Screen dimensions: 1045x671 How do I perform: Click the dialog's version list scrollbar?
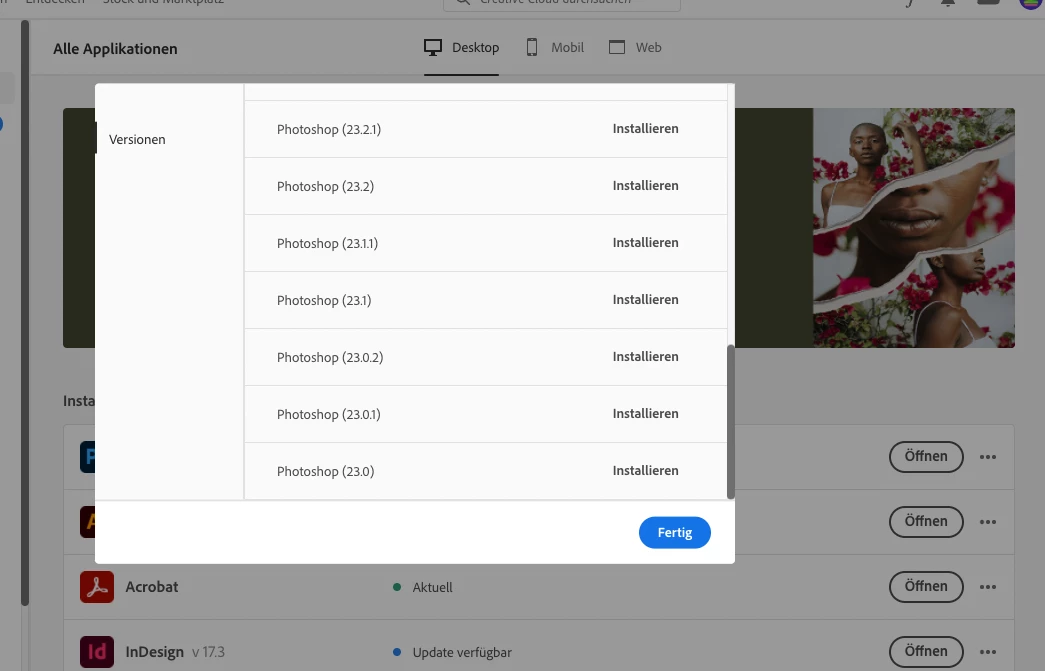tap(730, 421)
